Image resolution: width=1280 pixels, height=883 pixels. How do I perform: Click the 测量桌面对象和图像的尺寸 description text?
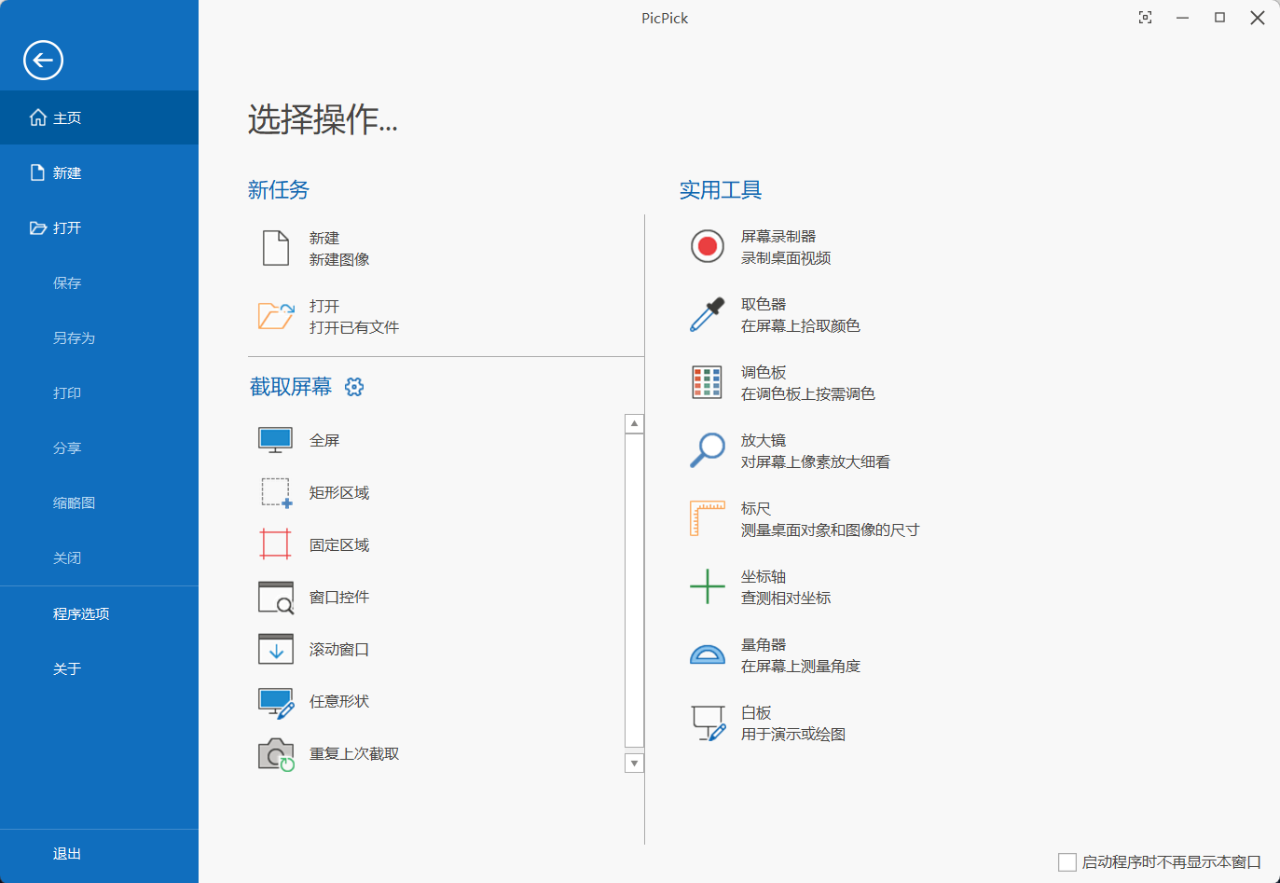tap(830, 530)
